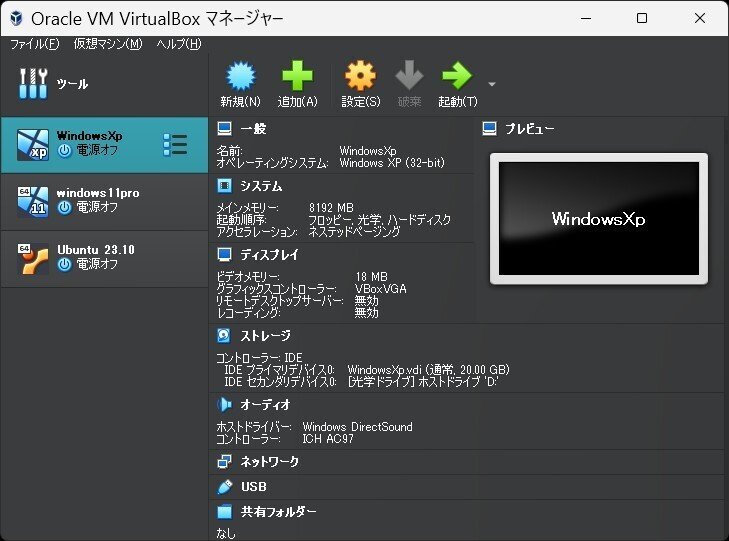Click the memory value 8192 MB
Image resolution: width=729 pixels, height=541 pixels.
coord(331,207)
